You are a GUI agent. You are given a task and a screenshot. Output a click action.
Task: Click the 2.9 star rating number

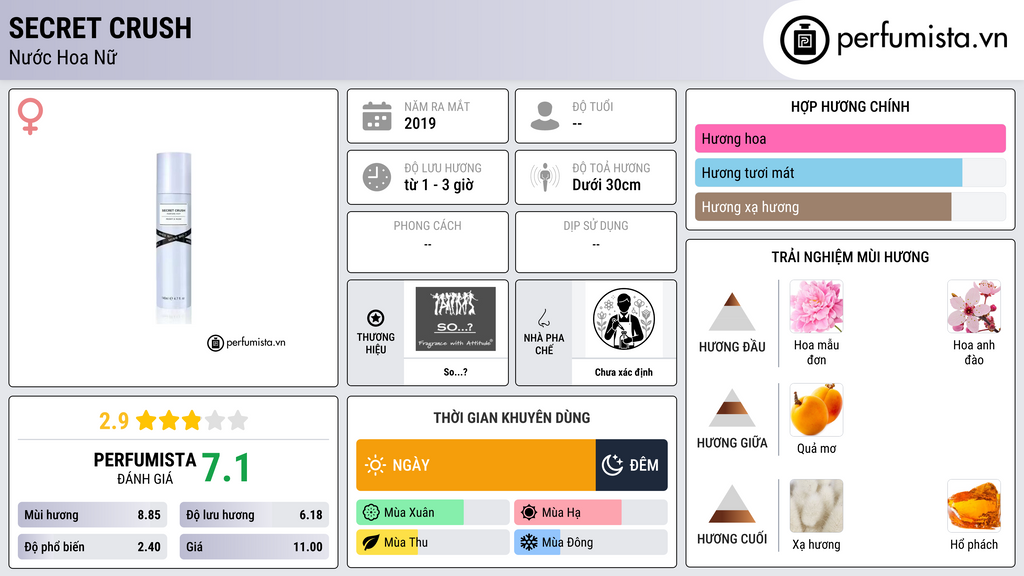click(114, 421)
